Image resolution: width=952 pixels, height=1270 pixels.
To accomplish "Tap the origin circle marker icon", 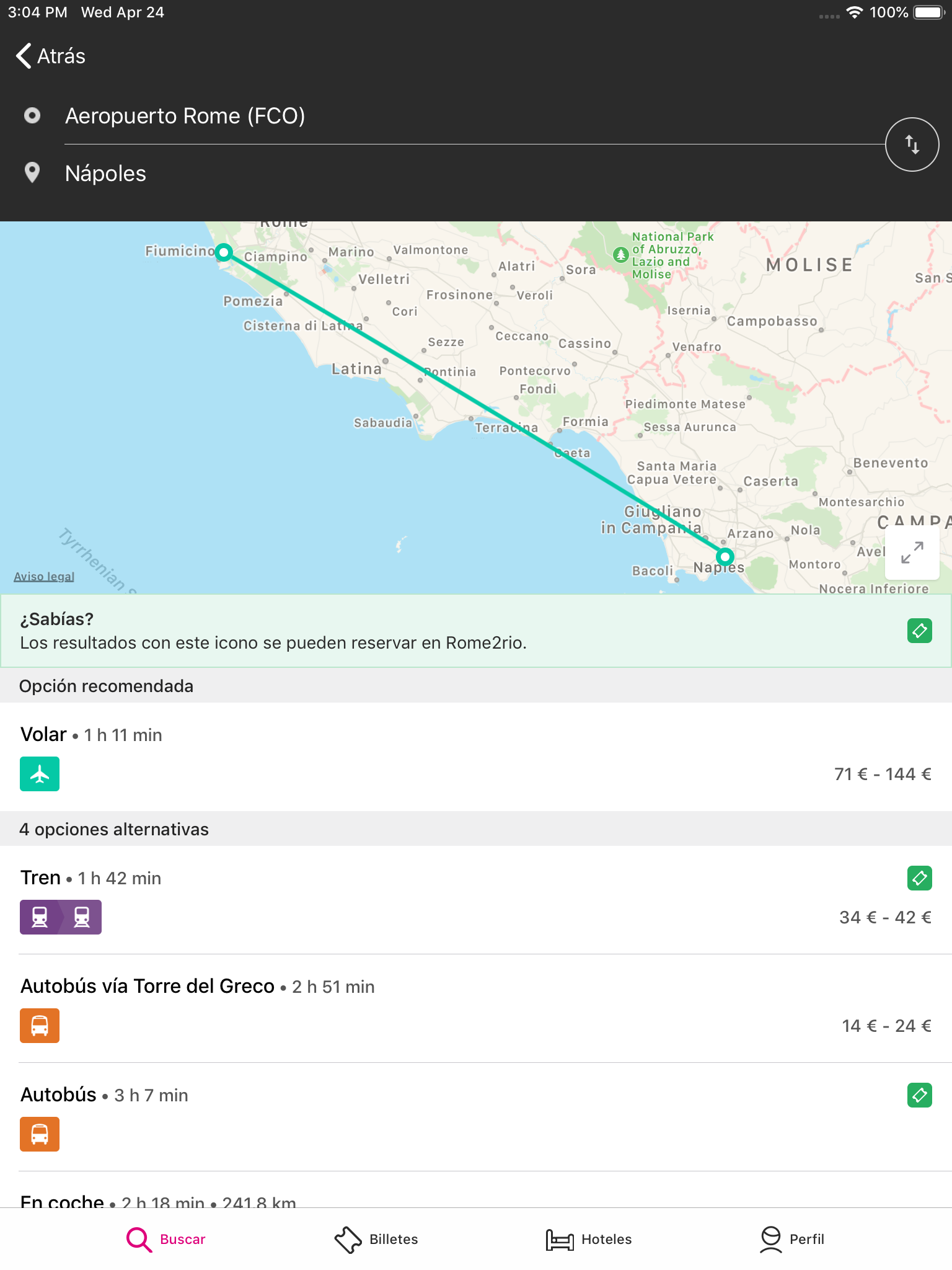I will coord(32,116).
